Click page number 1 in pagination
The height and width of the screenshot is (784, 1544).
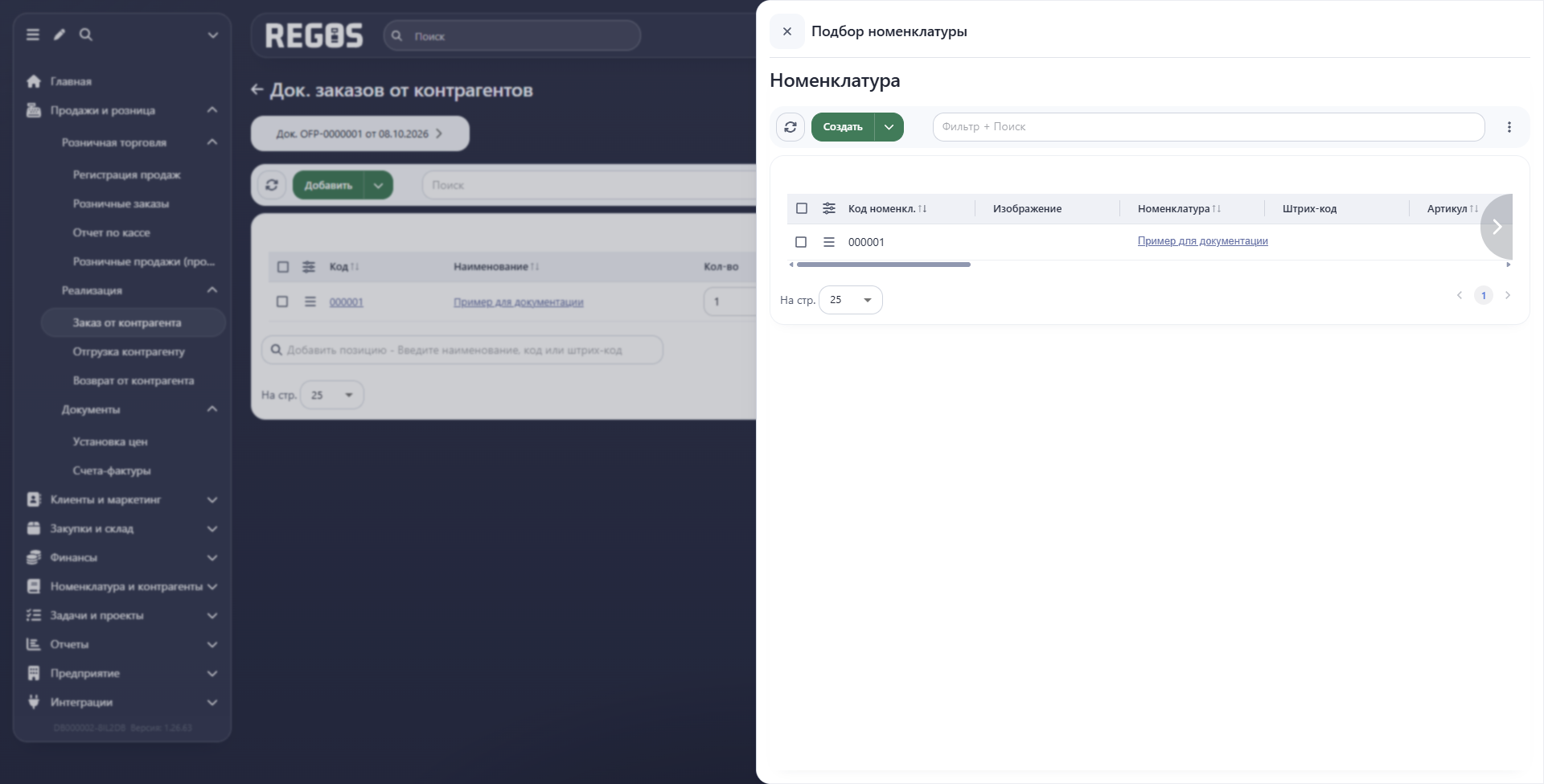tap(1484, 295)
